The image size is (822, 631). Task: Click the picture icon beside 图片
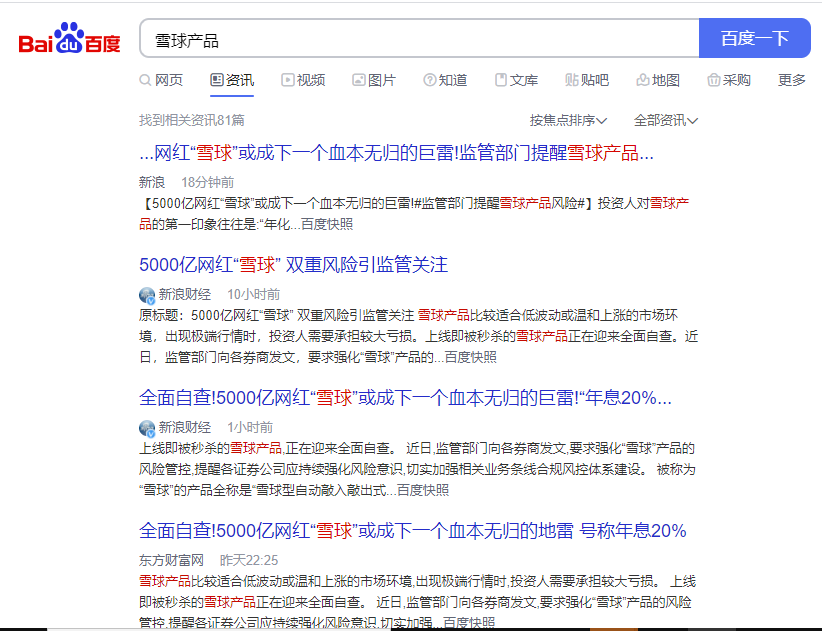click(x=359, y=80)
